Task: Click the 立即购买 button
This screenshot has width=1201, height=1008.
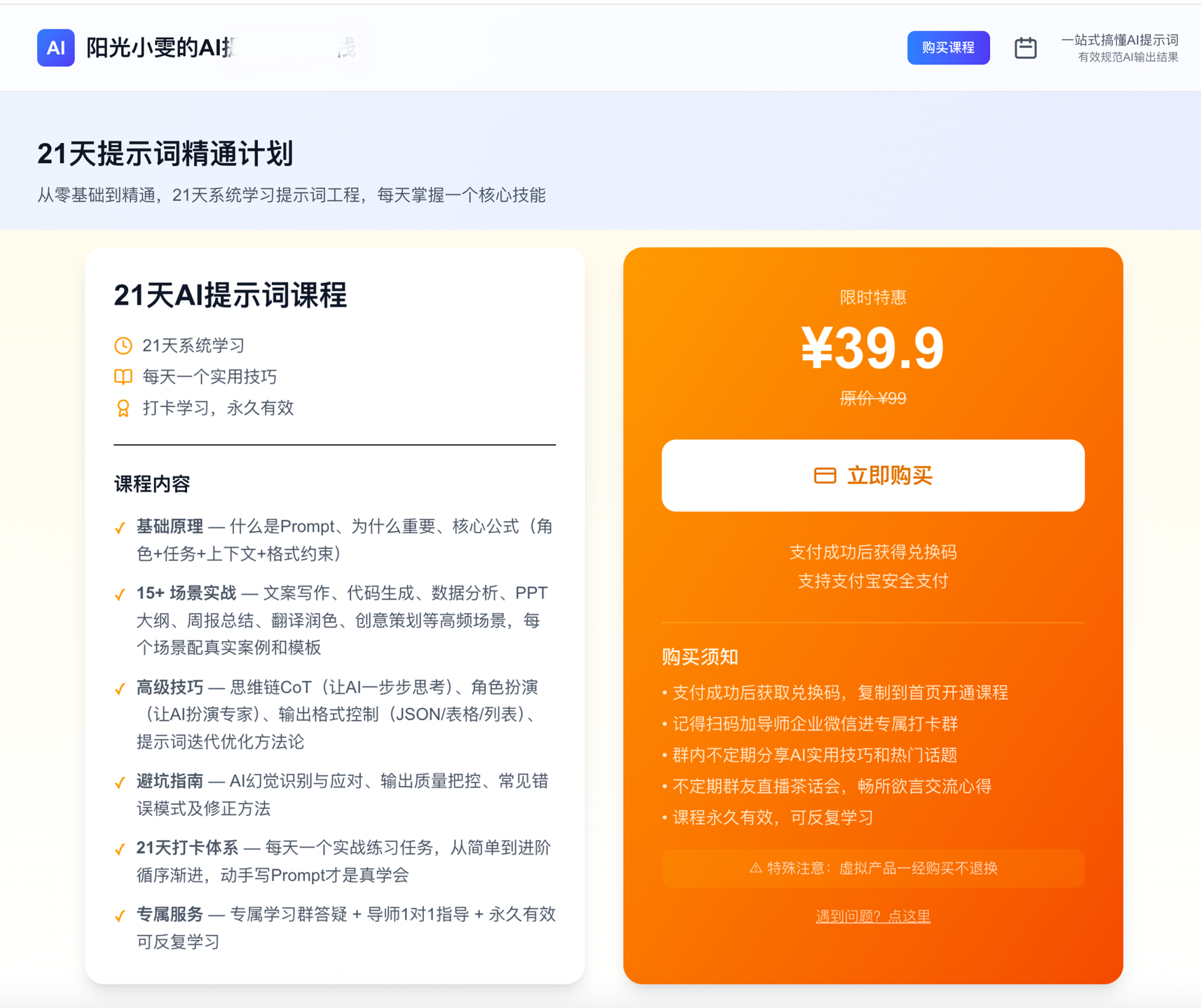Action: [x=872, y=476]
